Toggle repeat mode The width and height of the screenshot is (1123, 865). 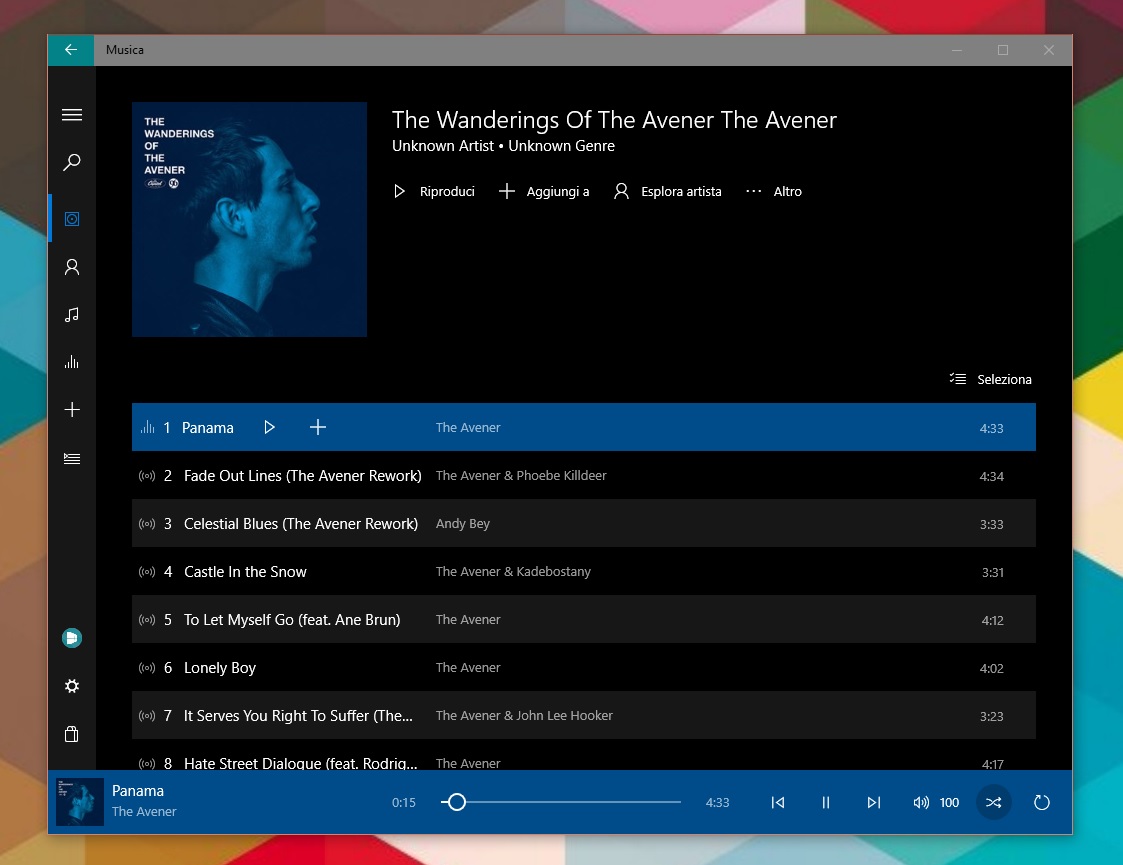[1042, 803]
